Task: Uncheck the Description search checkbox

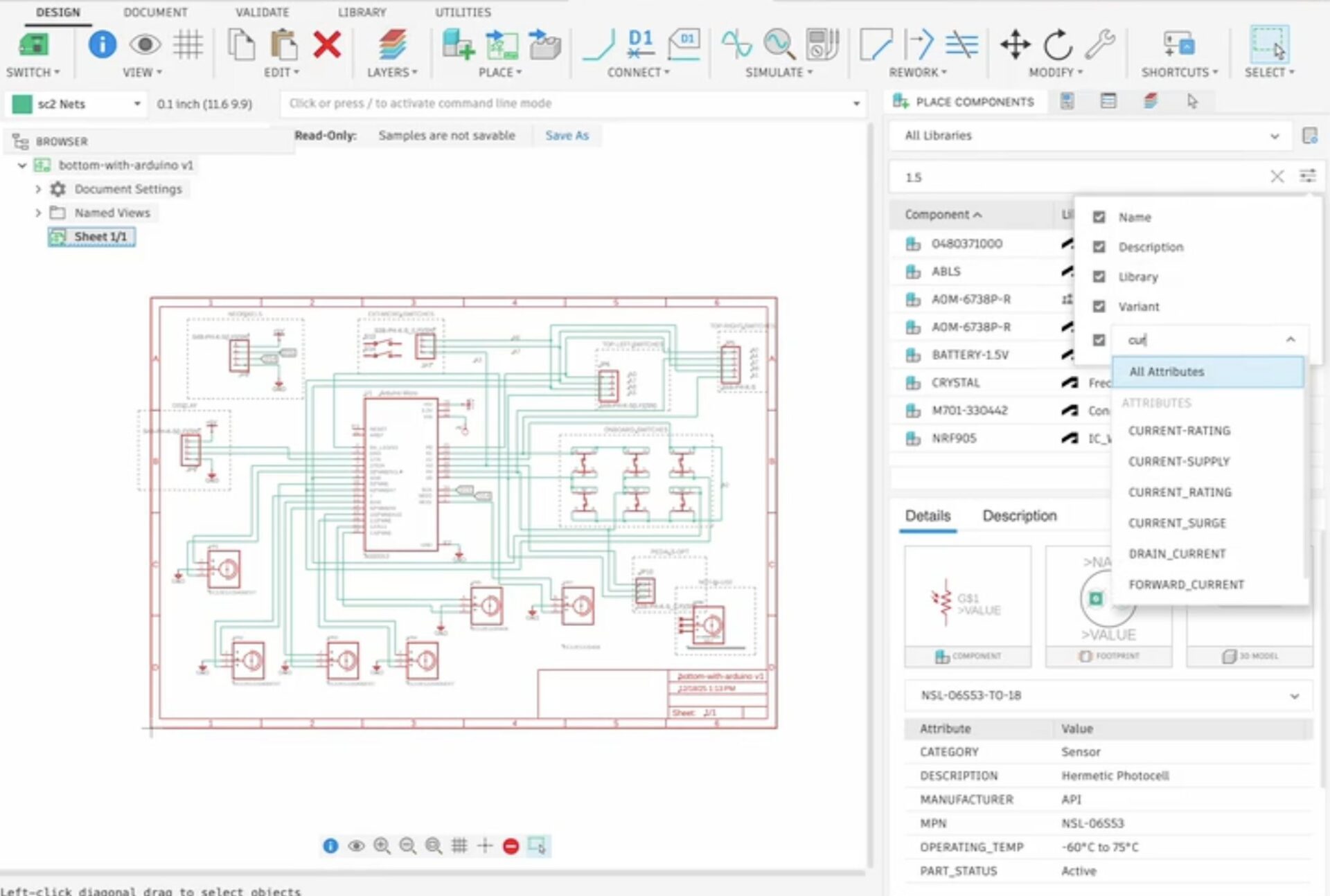Action: tap(1099, 247)
